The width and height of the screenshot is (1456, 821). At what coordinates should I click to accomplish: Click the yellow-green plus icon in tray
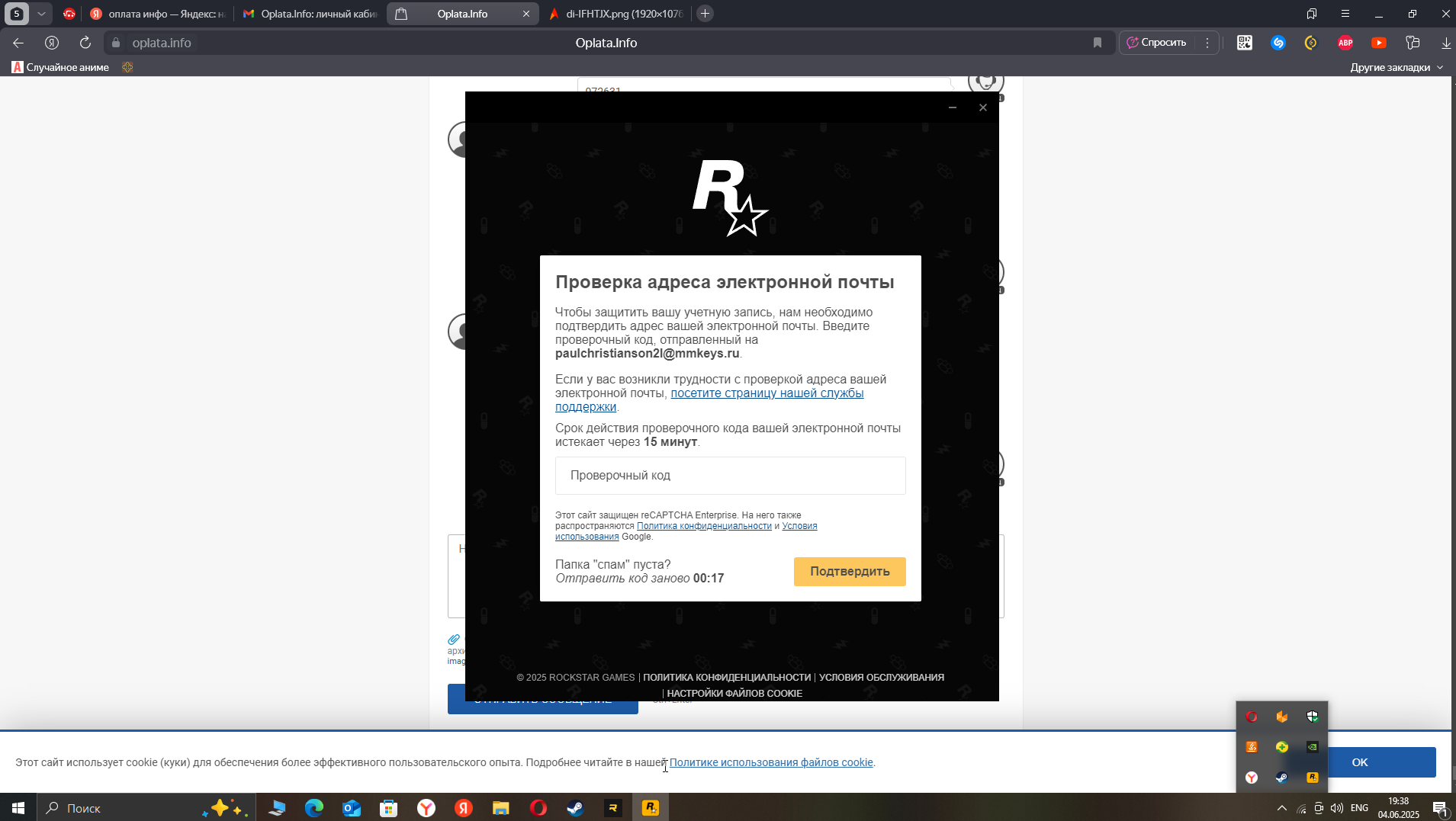click(1282, 747)
